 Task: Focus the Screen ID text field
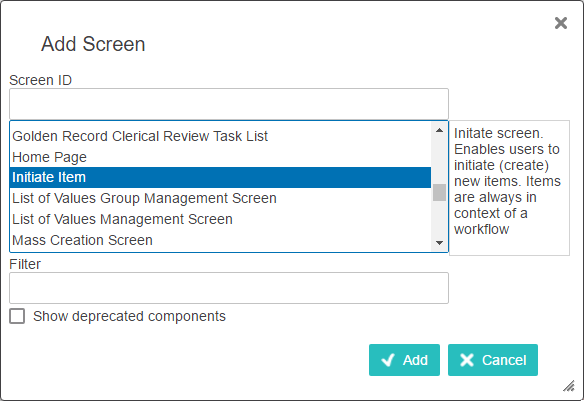[229, 104]
